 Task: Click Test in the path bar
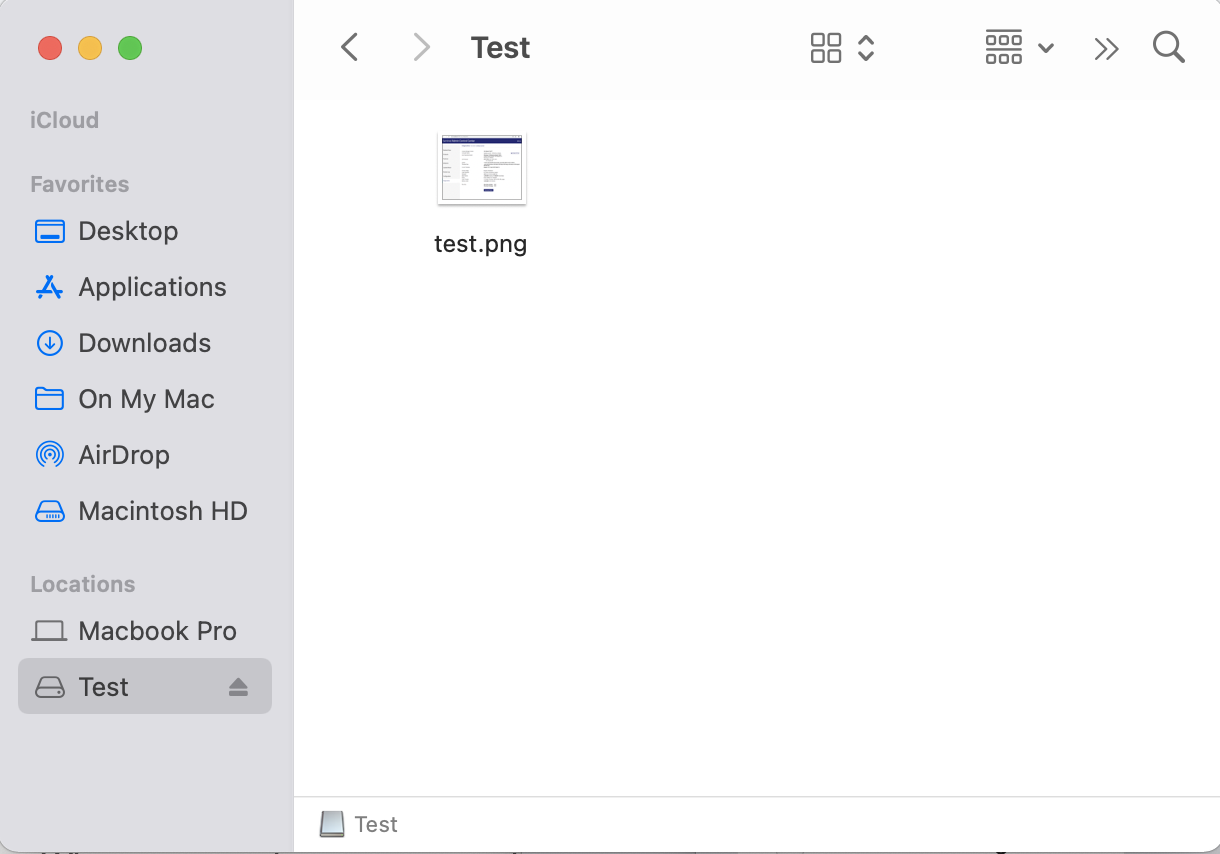click(375, 824)
